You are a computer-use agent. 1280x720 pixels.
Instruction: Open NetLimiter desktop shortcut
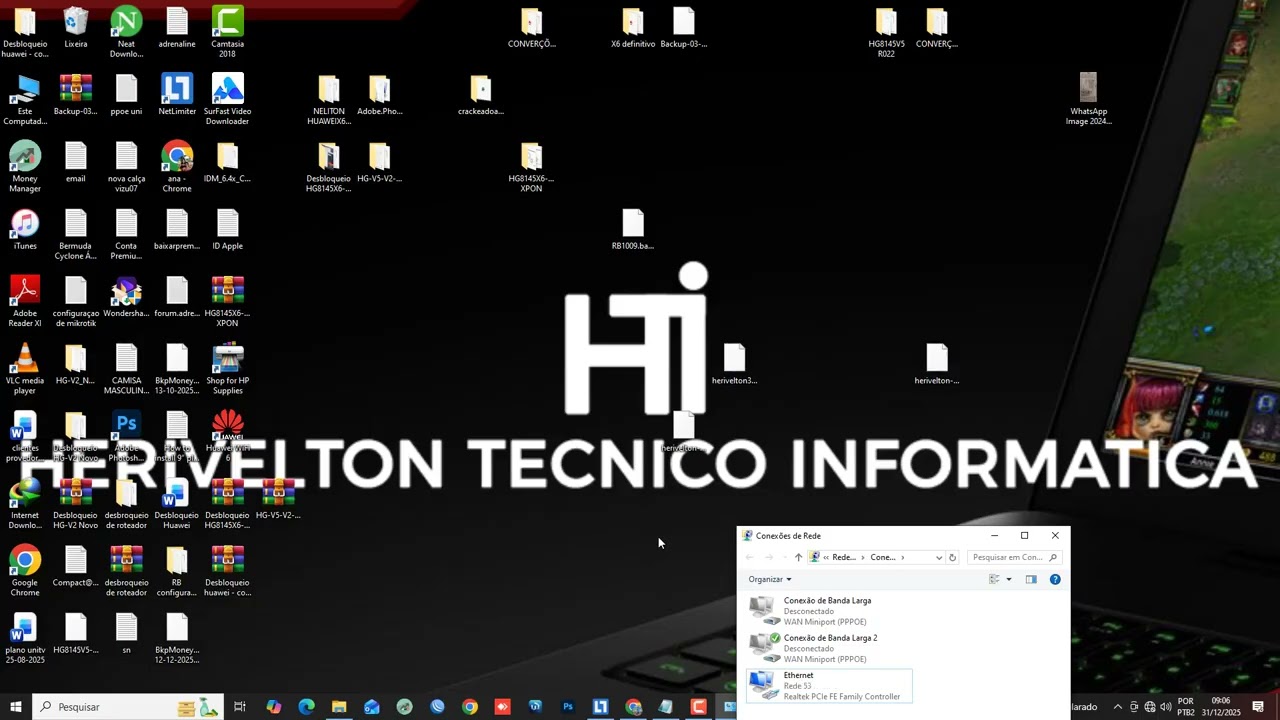tap(177, 94)
